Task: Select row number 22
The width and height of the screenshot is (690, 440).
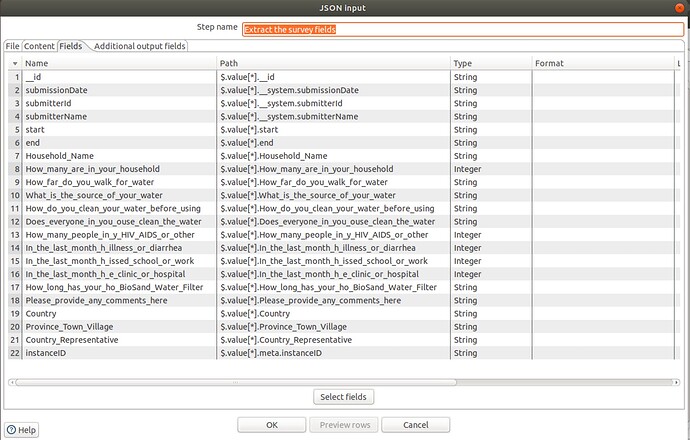Action: click(x=15, y=353)
